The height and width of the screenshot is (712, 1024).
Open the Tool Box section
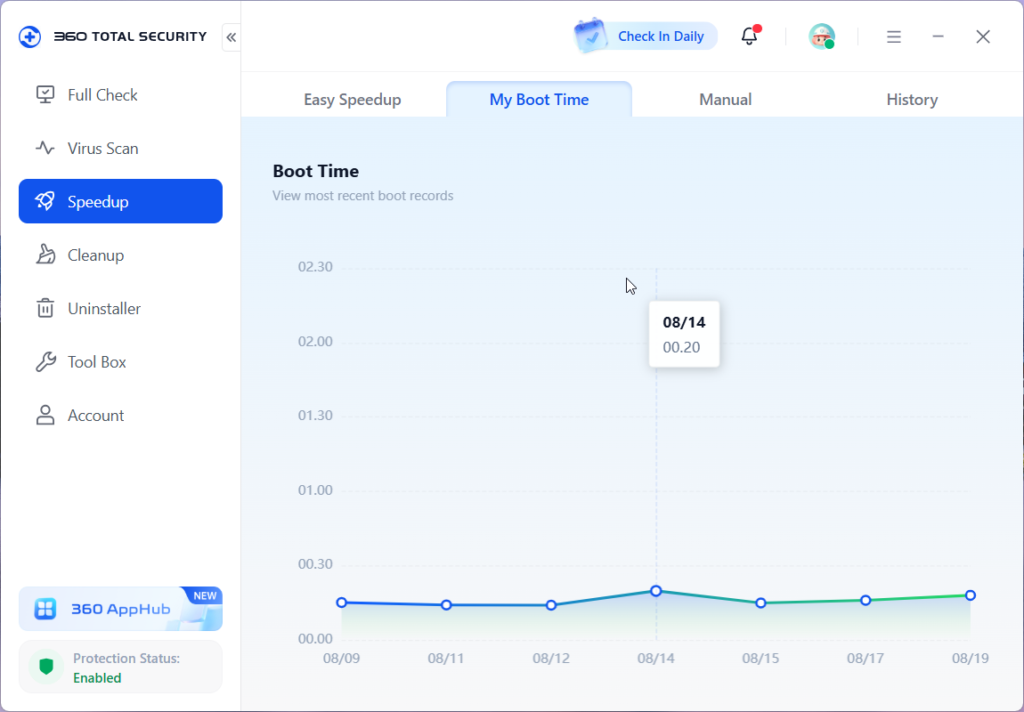tap(121, 362)
